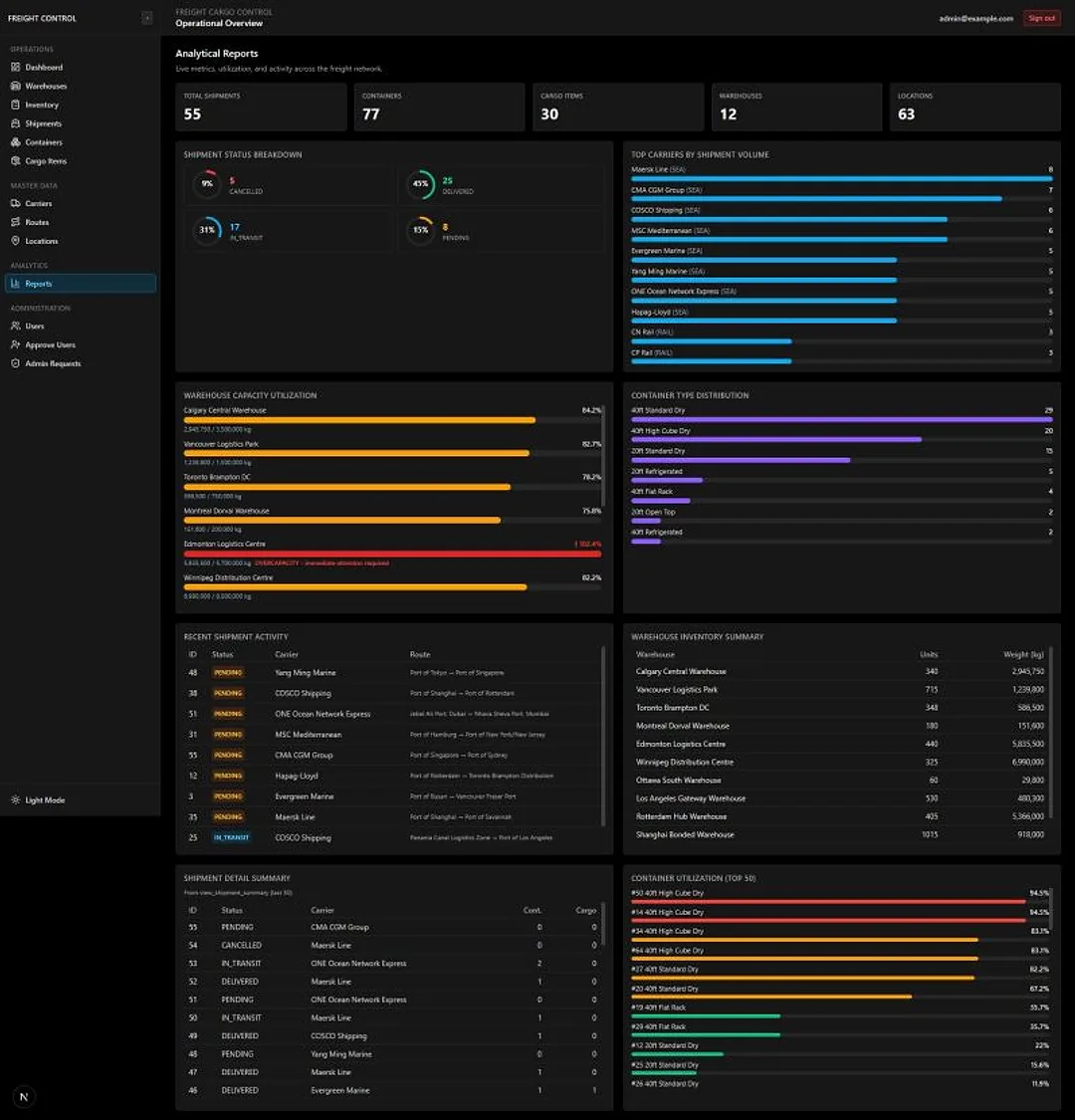Click the Containers 77 stat card
The height and width of the screenshot is (1120, 1075).
439,108
